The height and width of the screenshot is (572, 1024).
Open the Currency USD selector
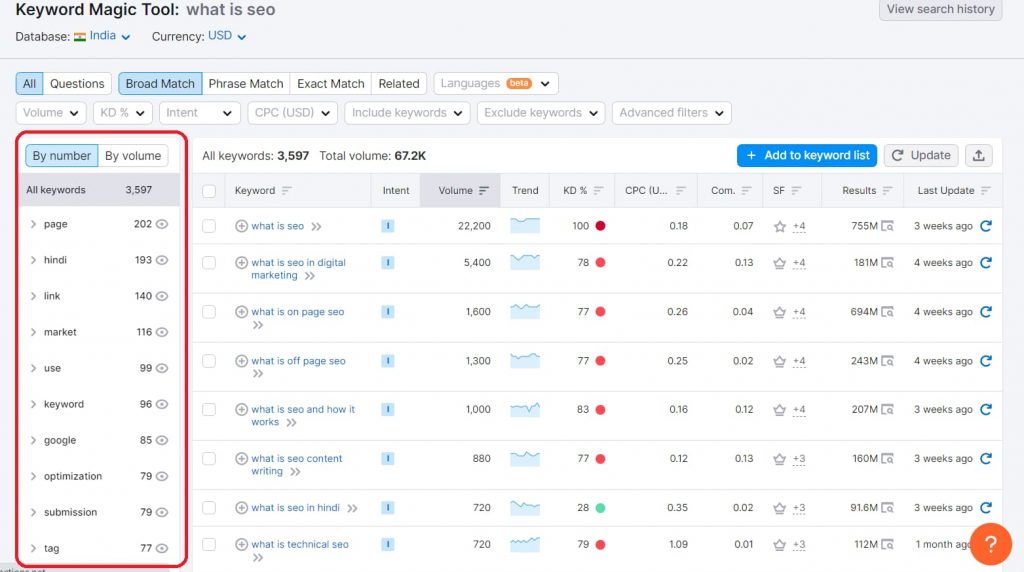[x=227, y=36]
